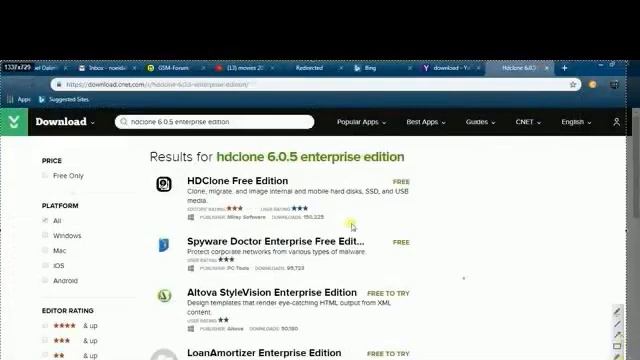This screenshot has height=360, width=640.
Task: Switch to the Redirected tab
Action: pos(309,68)
